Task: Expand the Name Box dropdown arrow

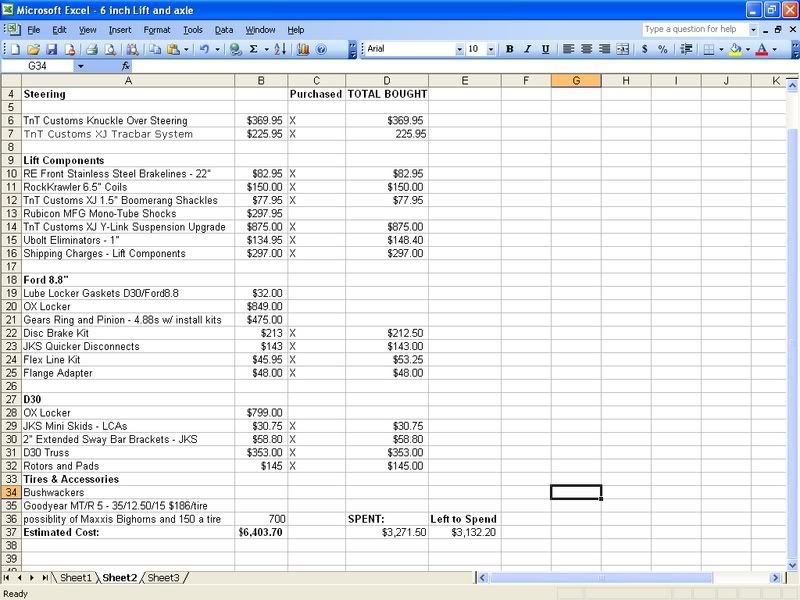Action: (x=81, y=66)
